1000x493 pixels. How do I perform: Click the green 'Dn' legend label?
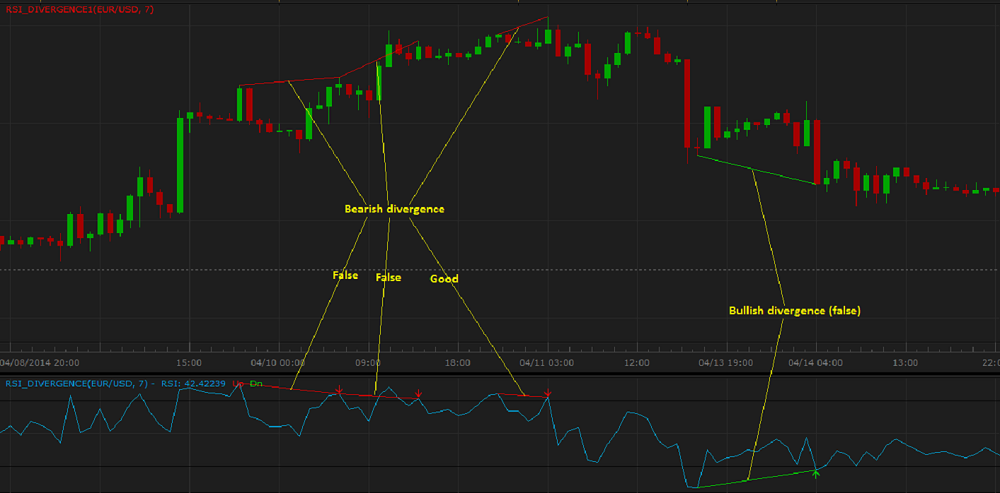257,383
